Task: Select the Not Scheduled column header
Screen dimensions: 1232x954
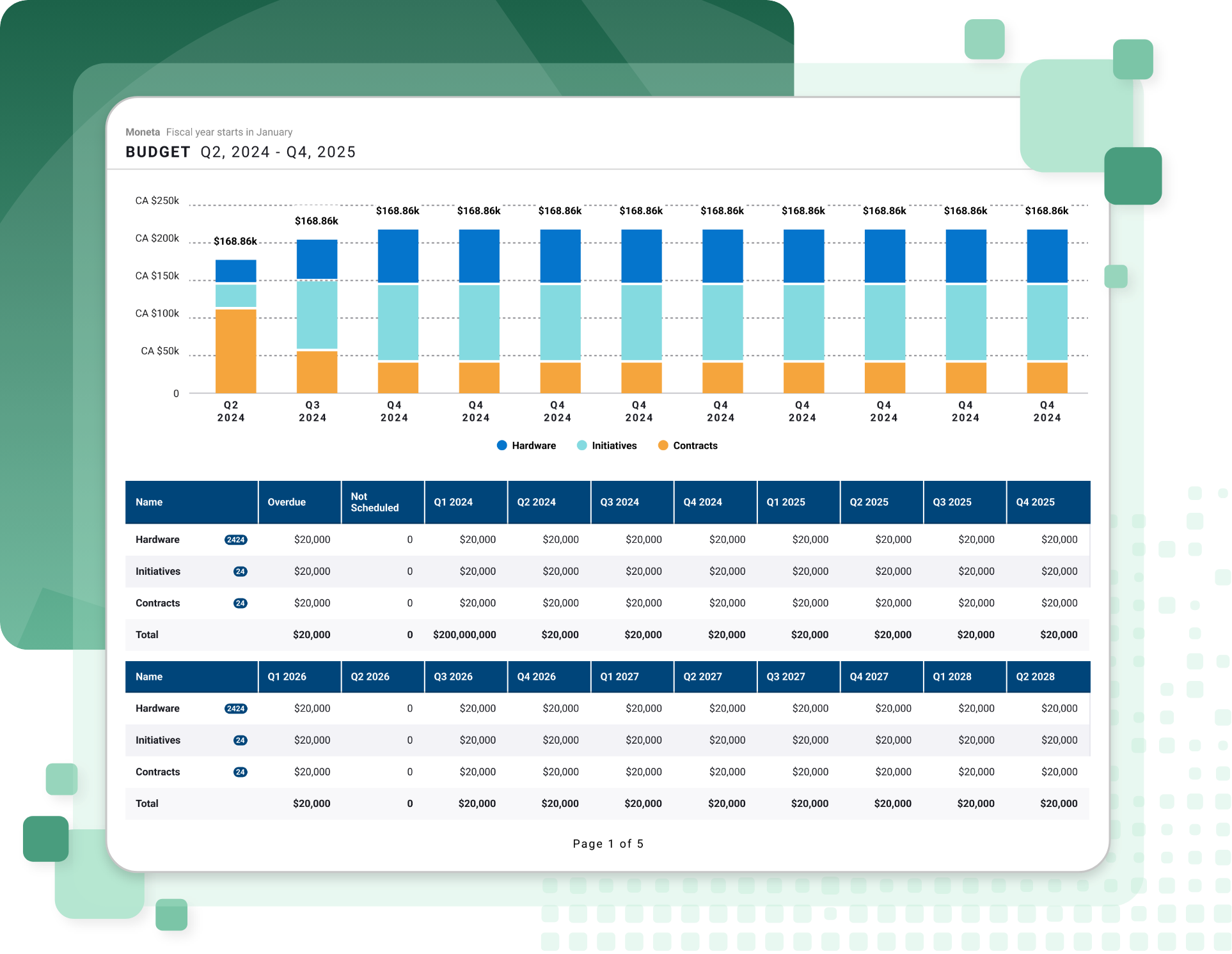Action: [374, 502]
